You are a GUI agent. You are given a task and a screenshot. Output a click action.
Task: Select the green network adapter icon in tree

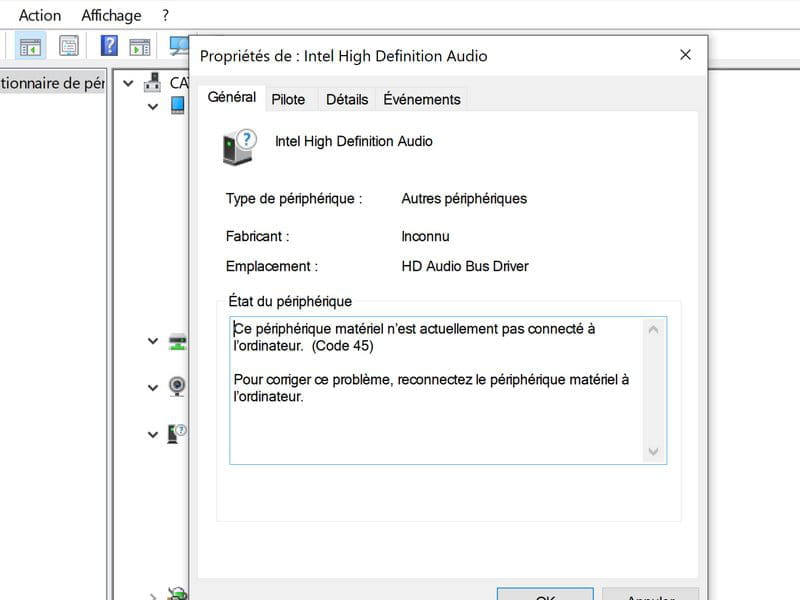click(177, 342)
